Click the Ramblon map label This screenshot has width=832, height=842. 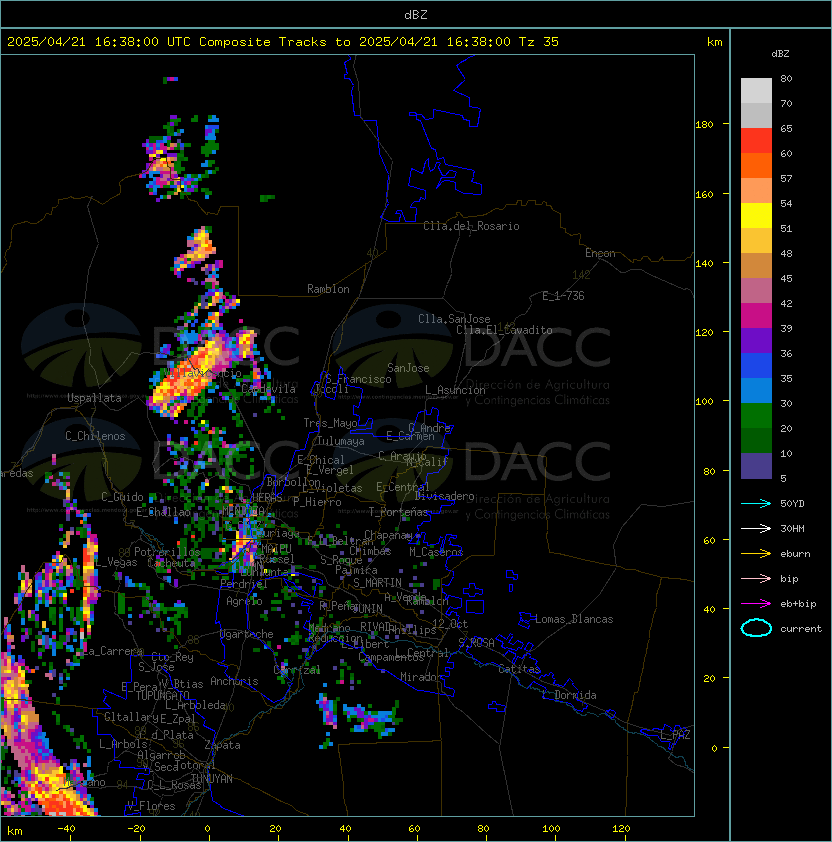(328, 289)
